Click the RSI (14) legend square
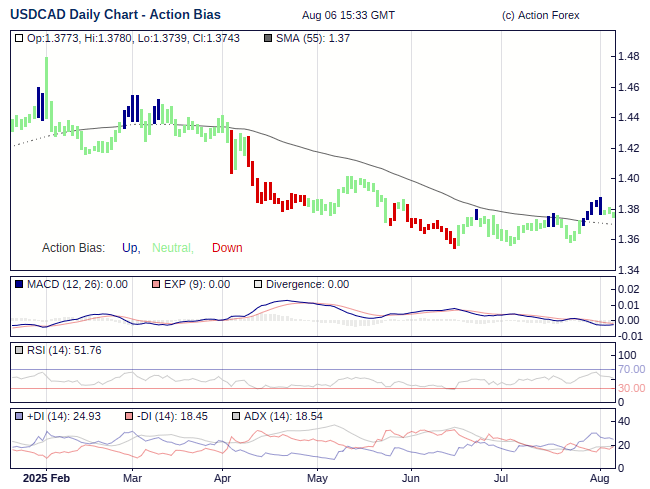The image size is (650, 489). (19, 350)
